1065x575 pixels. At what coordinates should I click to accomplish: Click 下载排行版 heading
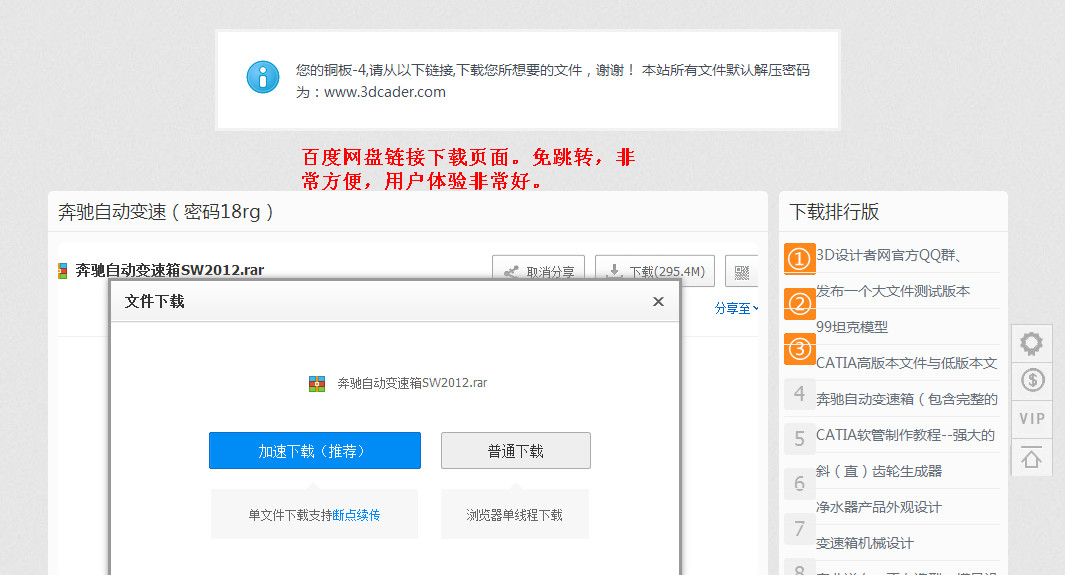pyautogui.click(x=834, y=212)
